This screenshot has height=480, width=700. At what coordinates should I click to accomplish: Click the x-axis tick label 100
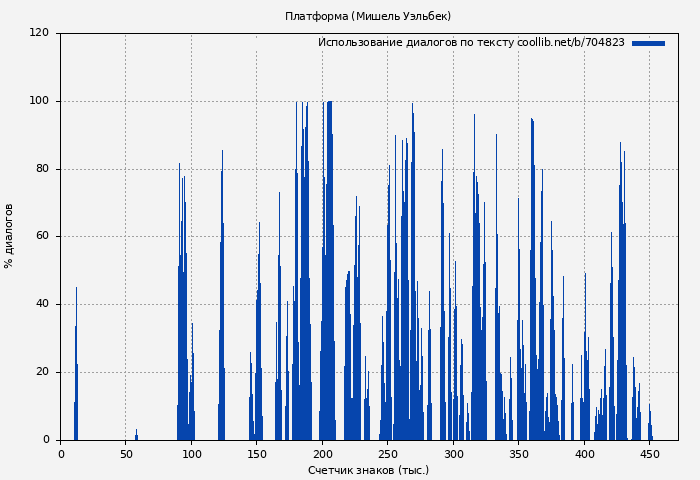click(191, 454)
